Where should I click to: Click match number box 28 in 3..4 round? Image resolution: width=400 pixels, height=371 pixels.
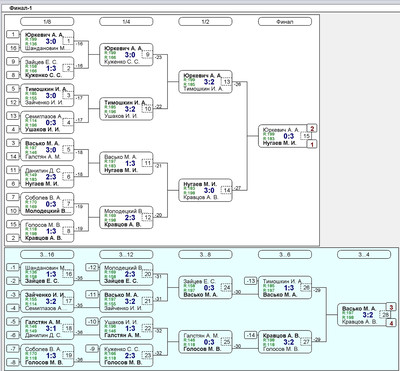(385, 315)
